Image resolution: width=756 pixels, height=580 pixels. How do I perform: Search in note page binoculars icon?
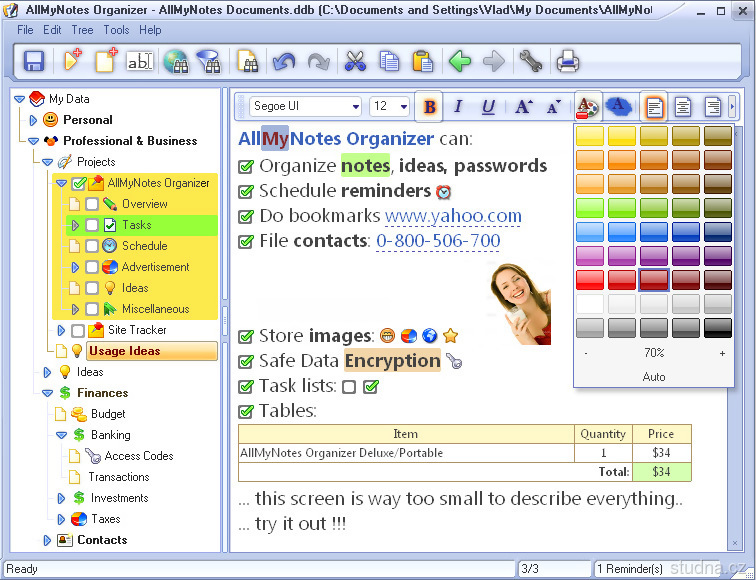[248, 62]
